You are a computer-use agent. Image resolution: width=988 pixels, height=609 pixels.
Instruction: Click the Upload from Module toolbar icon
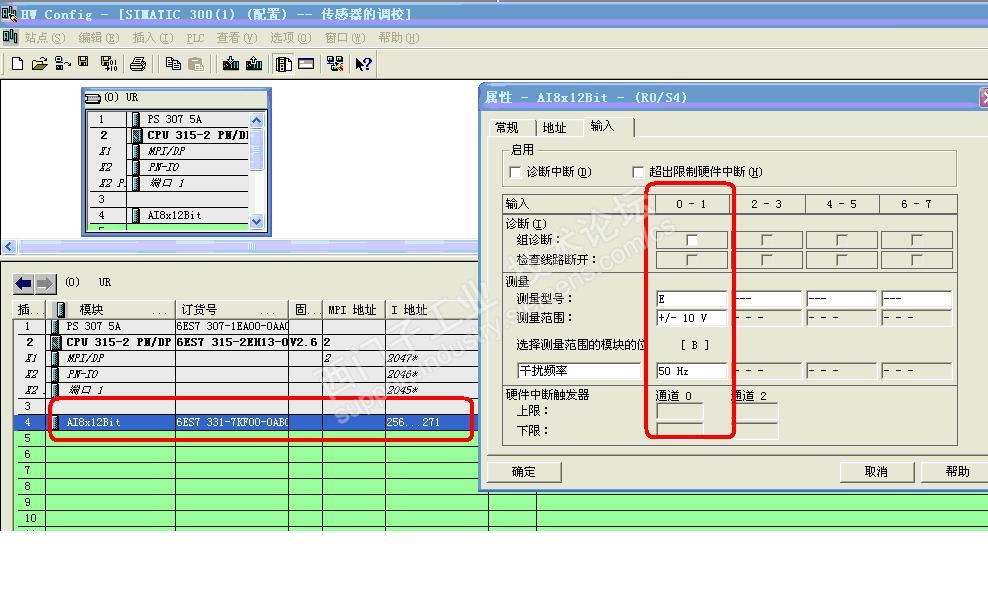tap(254, 64)
